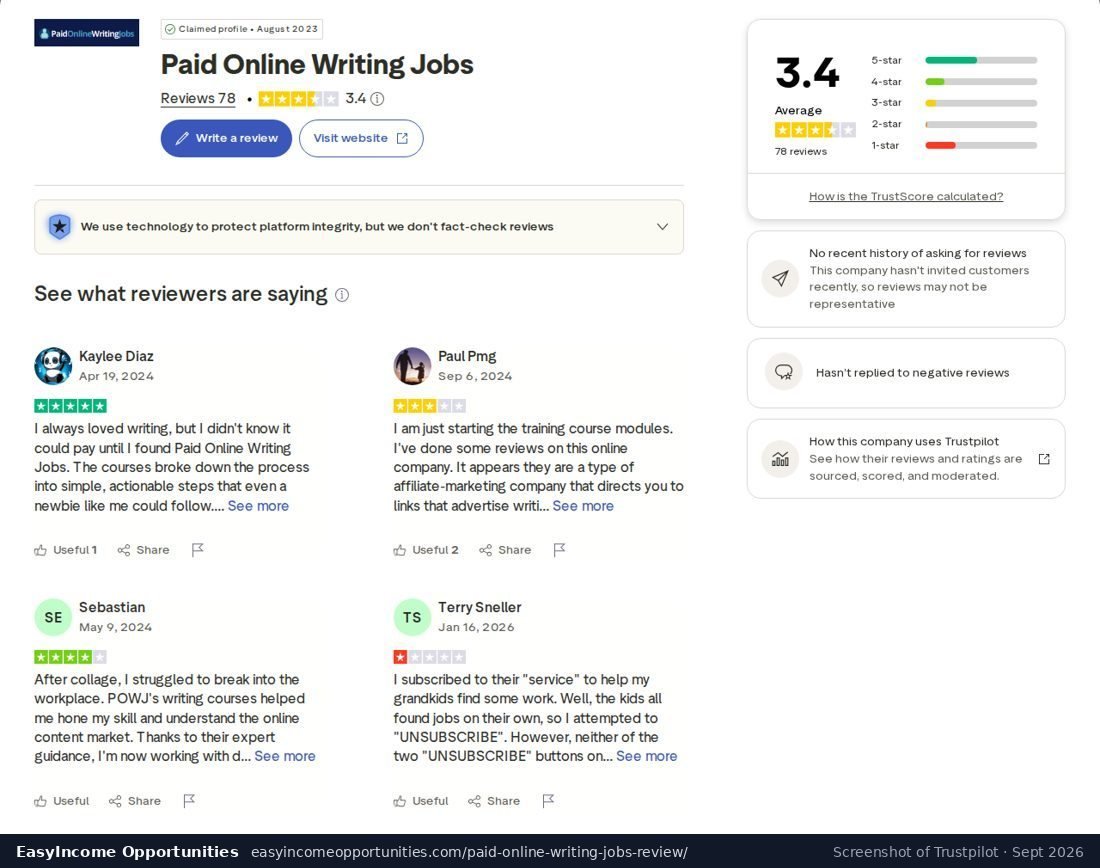Mark Kaylee Diaz's review as Useful
Image resolution: width=1100 pixels, height=868 pixels.
[x=66, y=550]
